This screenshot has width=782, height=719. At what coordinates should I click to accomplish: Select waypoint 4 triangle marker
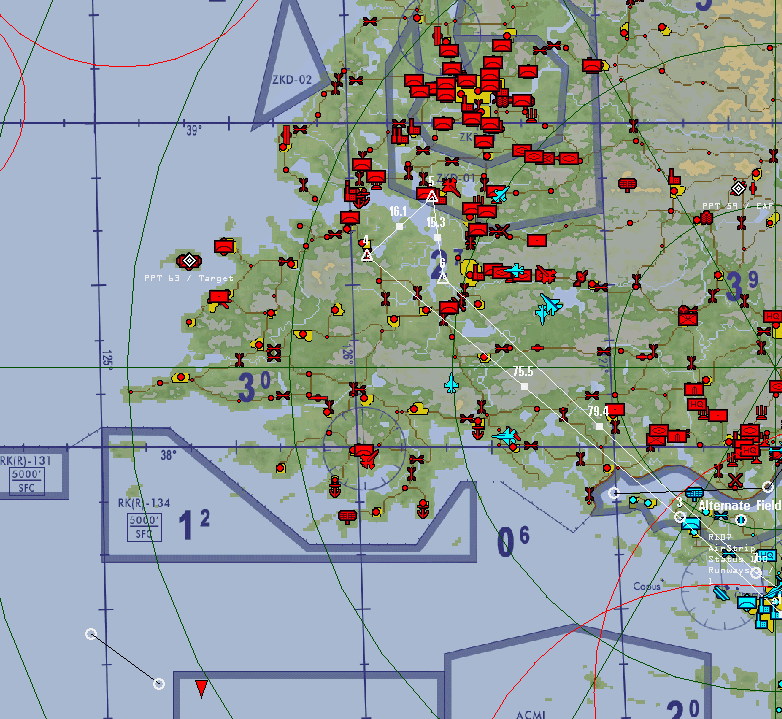[367, 256]
